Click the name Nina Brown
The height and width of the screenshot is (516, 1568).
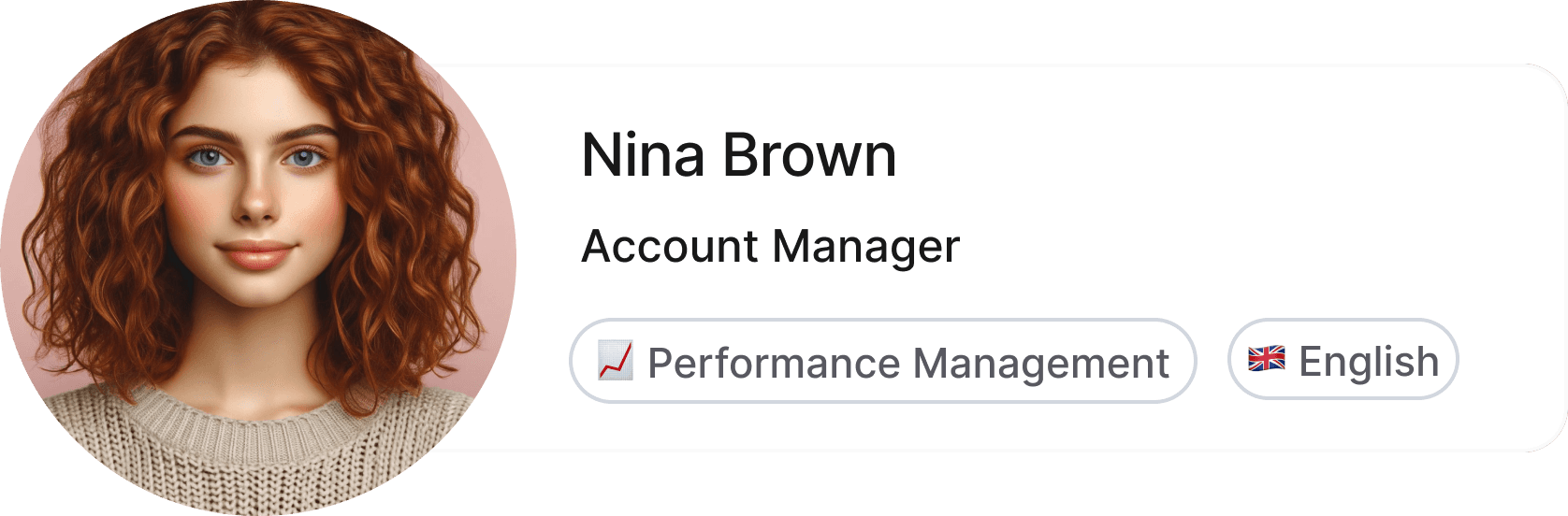click(x=739, y=155)
